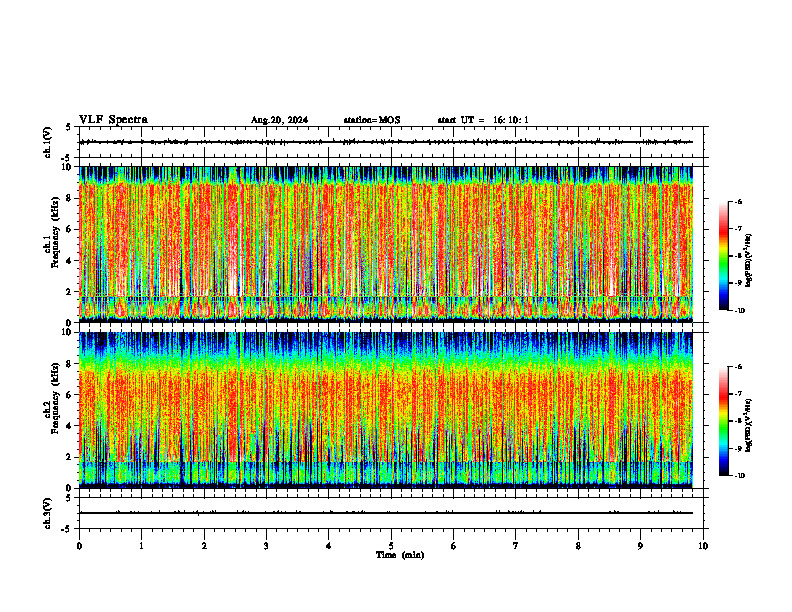Click the "-6" label on ch.1 color bar
792x612 pixels.
pos(738,202)
